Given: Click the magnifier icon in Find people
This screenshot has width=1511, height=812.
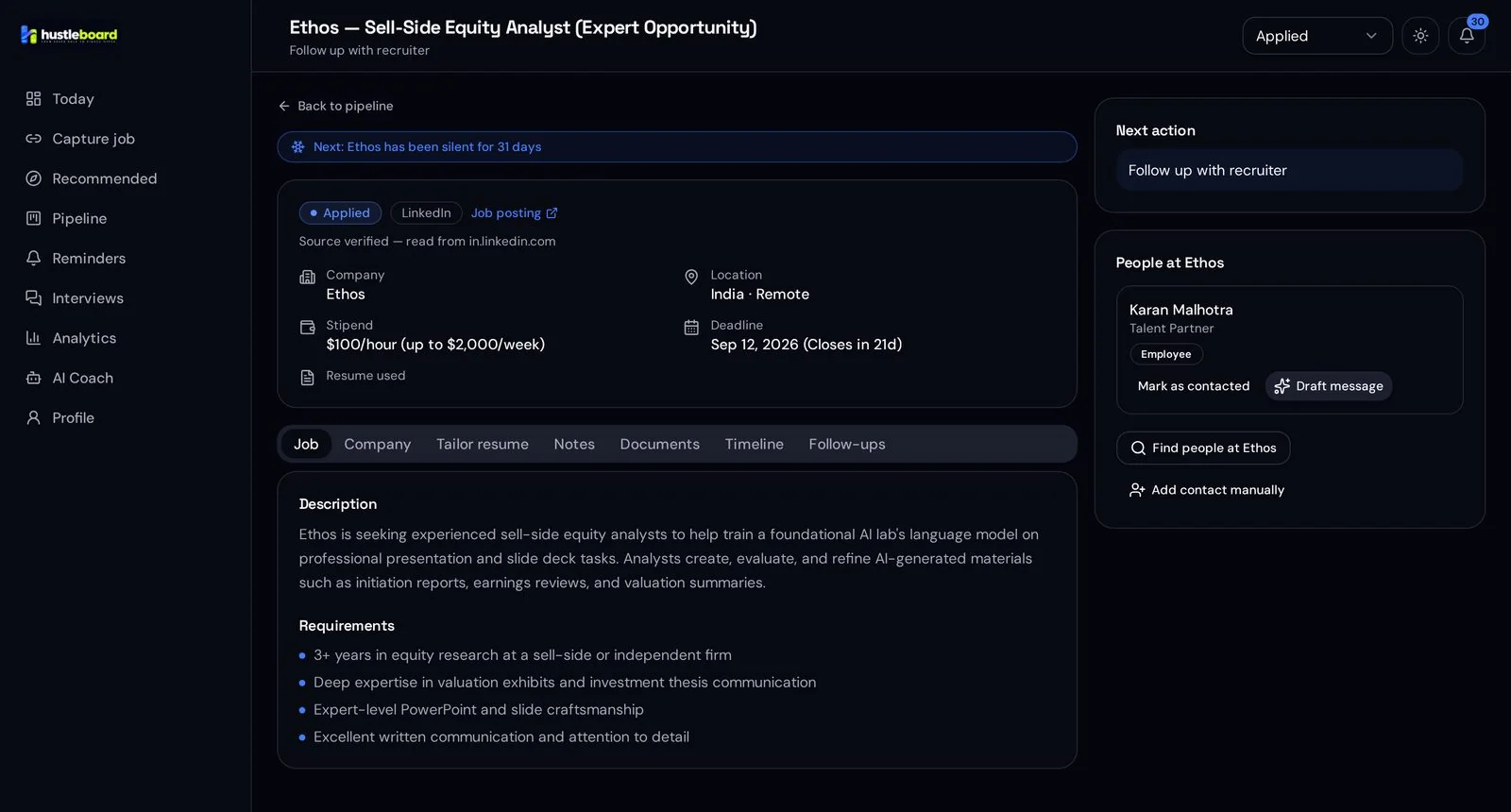Looking at the screenshot, I should pos(1138,448).
